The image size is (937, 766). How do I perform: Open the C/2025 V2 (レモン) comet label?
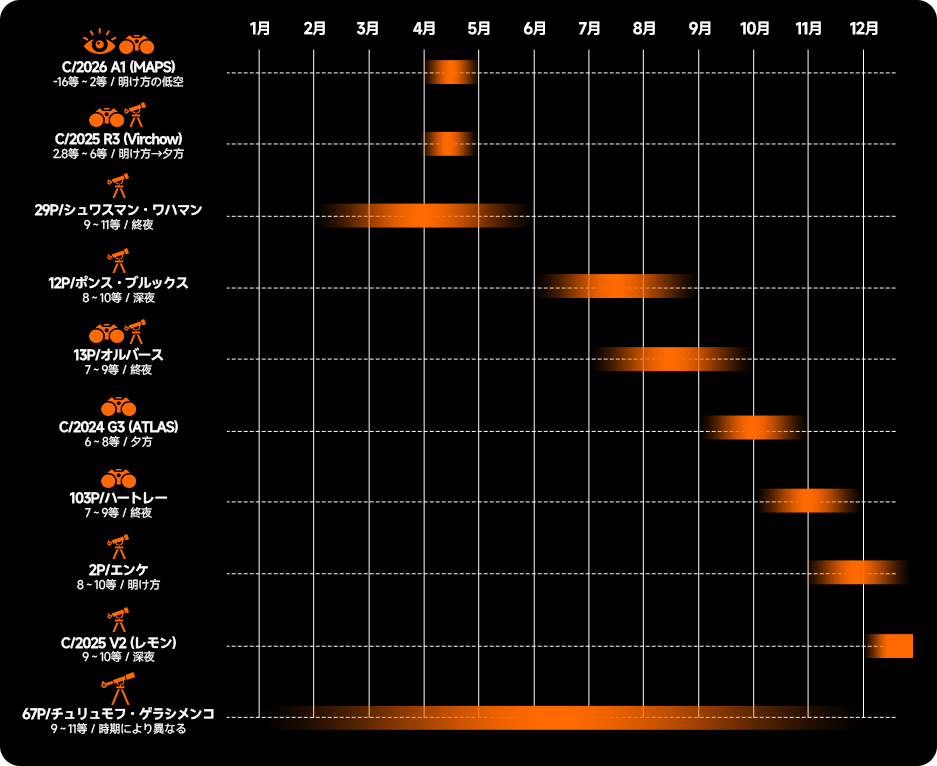(118, 642)
